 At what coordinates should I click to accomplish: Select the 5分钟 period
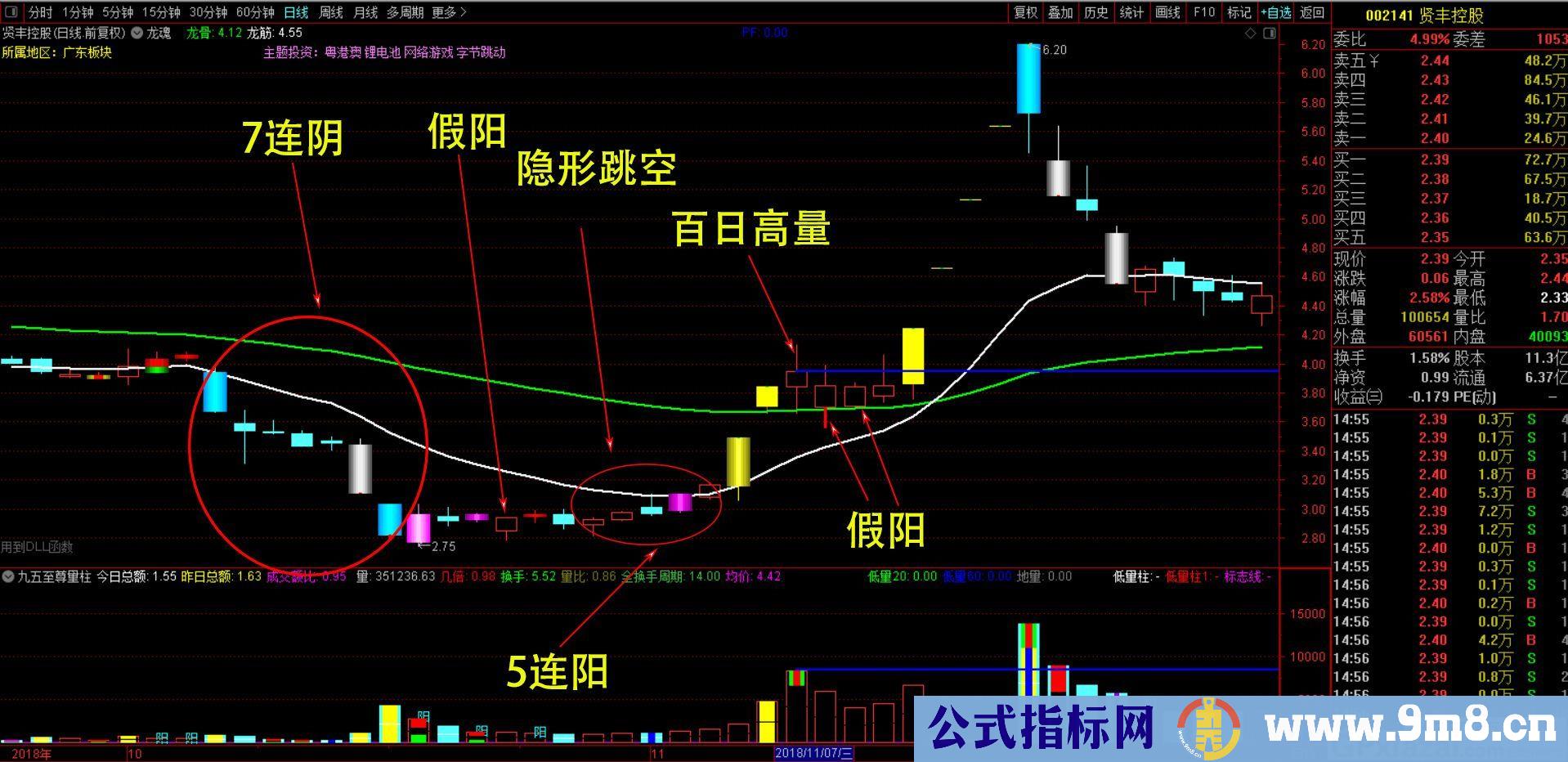[x=118, y=12]
